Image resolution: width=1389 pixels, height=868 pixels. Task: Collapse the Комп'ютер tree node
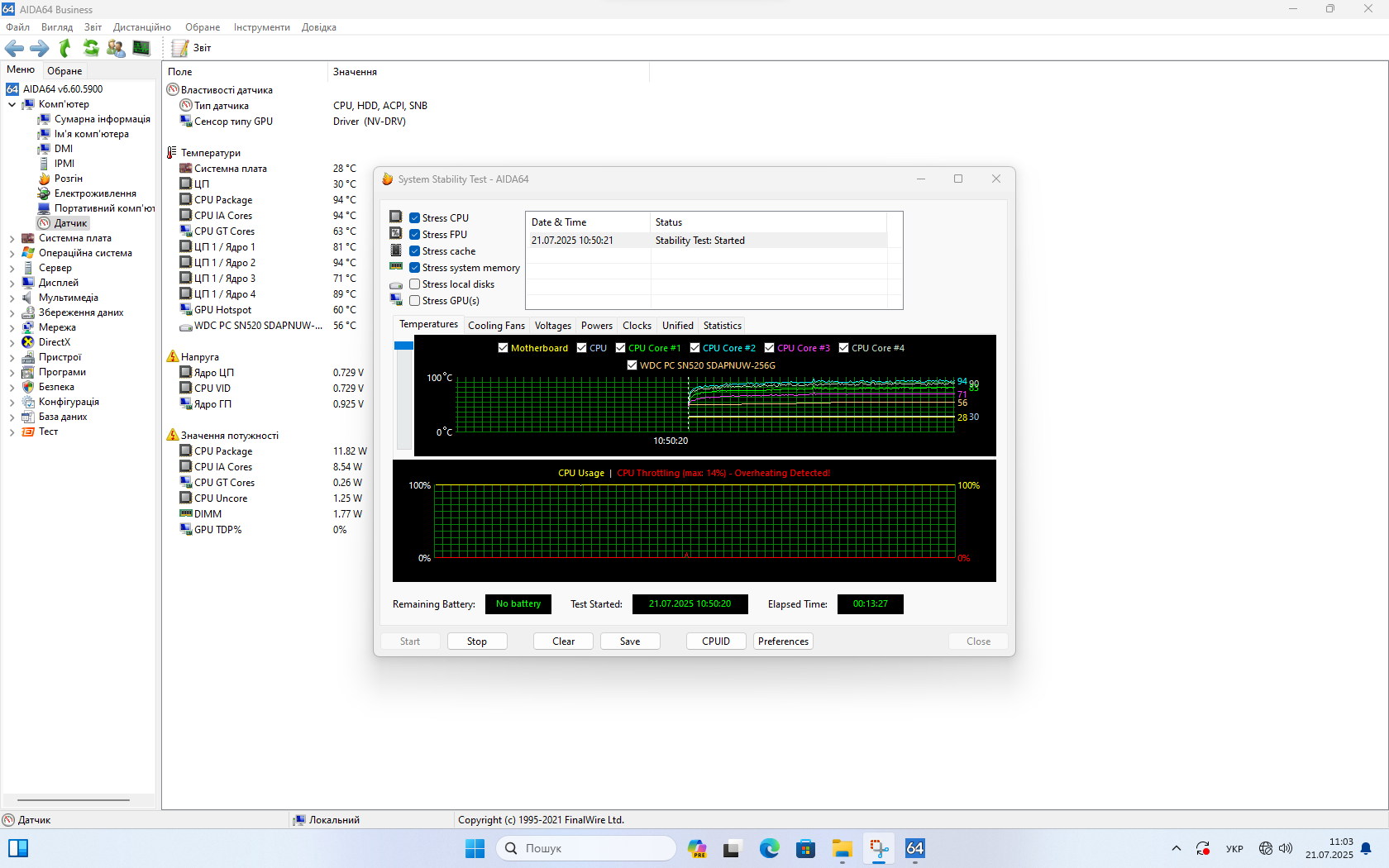12,105
